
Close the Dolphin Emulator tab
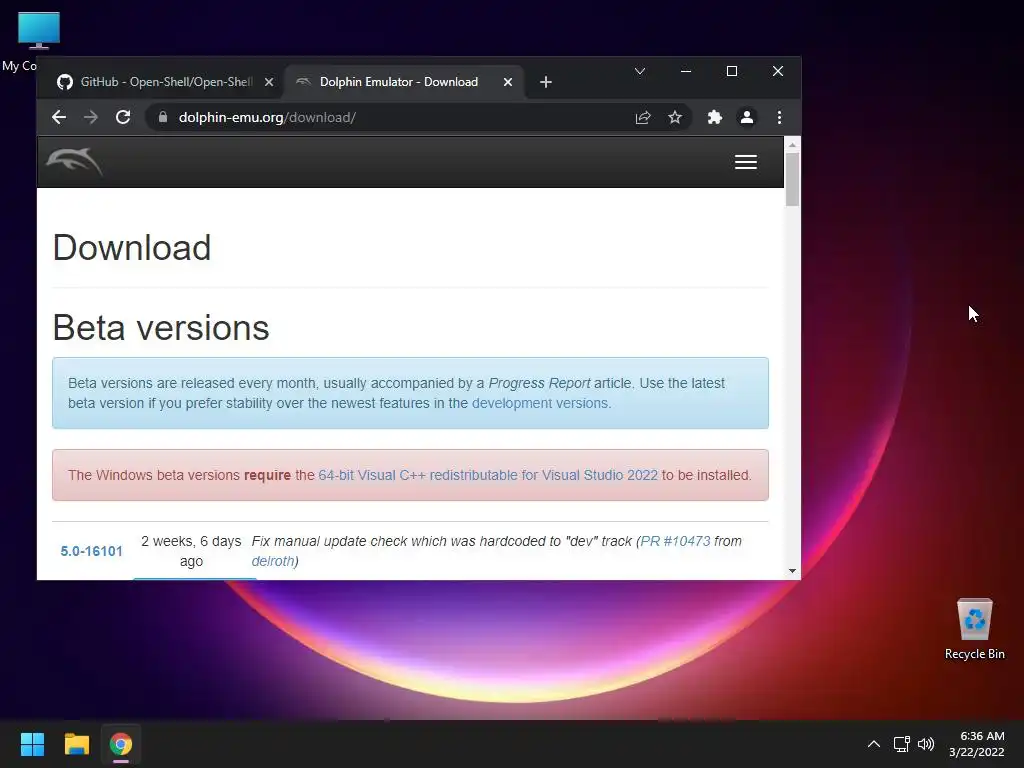507,82
